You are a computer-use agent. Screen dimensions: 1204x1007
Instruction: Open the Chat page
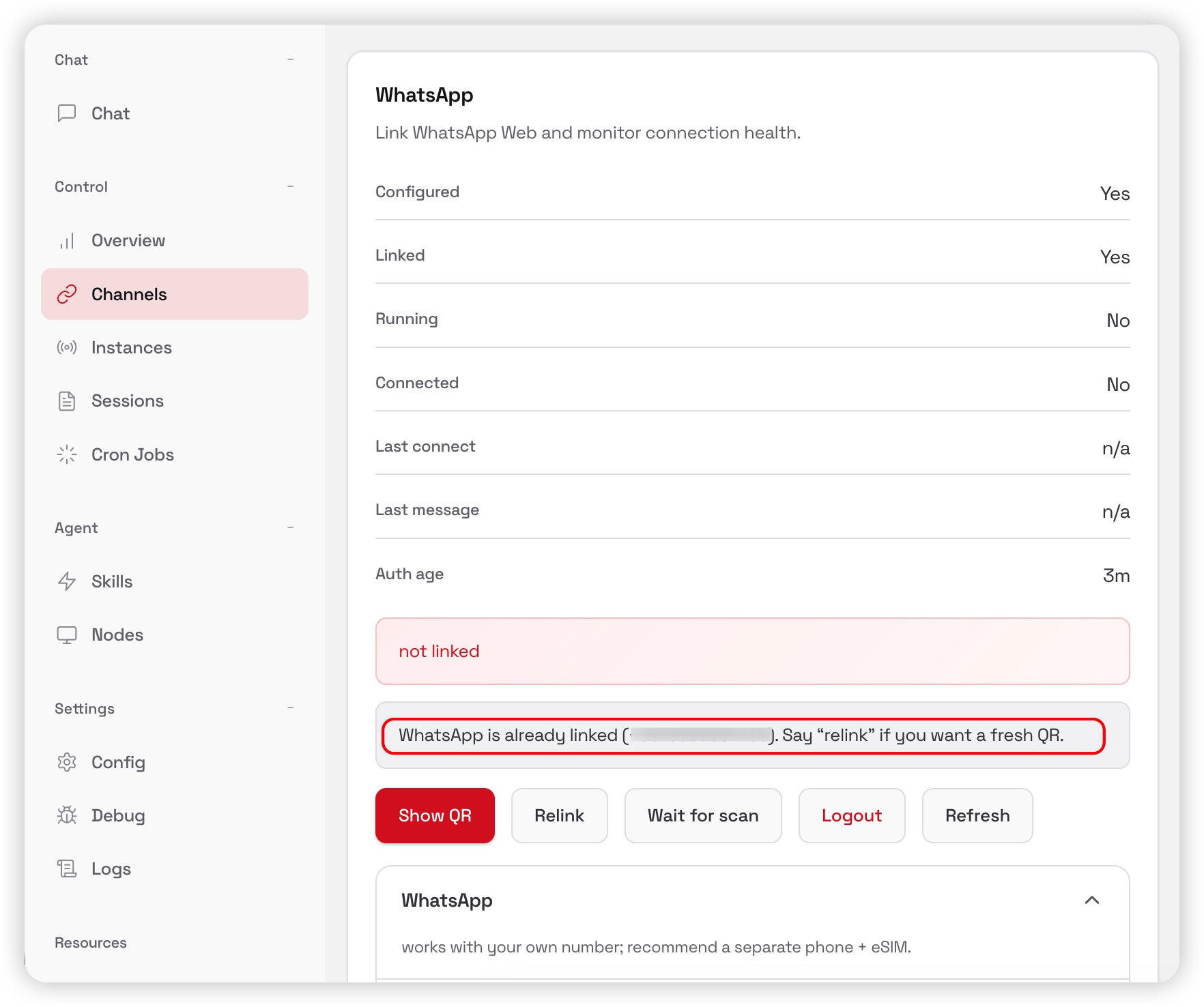point(175,113)
